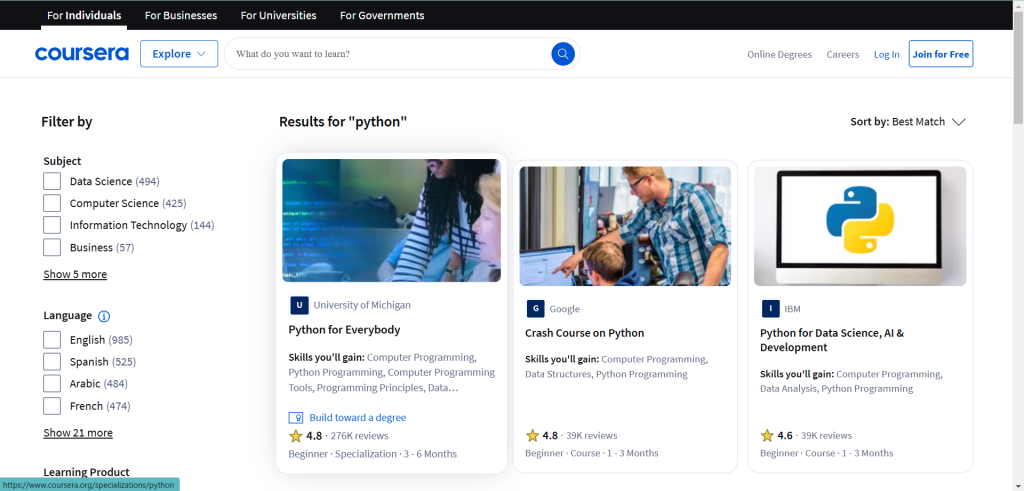This screenshot has width=1024, height=491.
Task: Click the Results for "python" heading
Action: [343, 121]
